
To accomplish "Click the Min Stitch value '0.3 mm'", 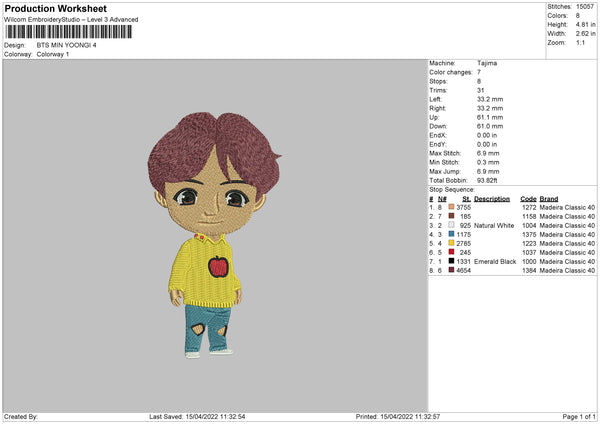I will click(488, 162).
